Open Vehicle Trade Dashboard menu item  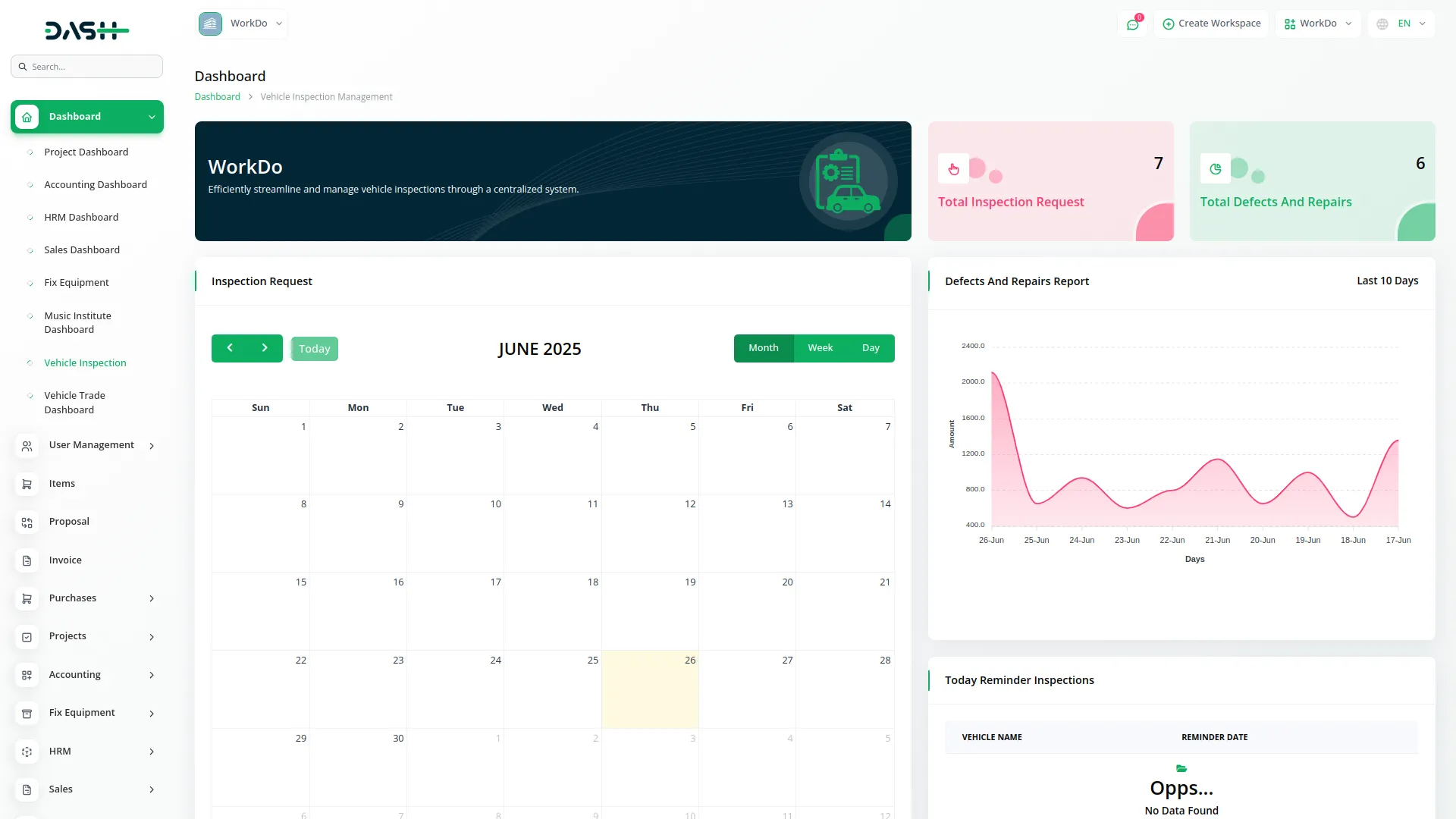[74, 403]
